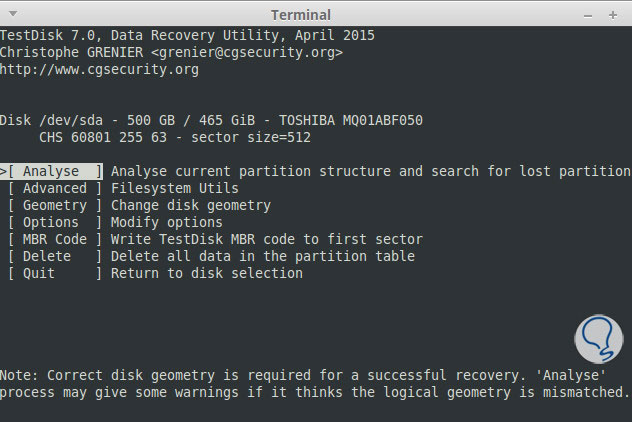This screenshot has width=632, height=422.
Task: Select [ Quit ] to leave the menu
Action: pos(54,273)
